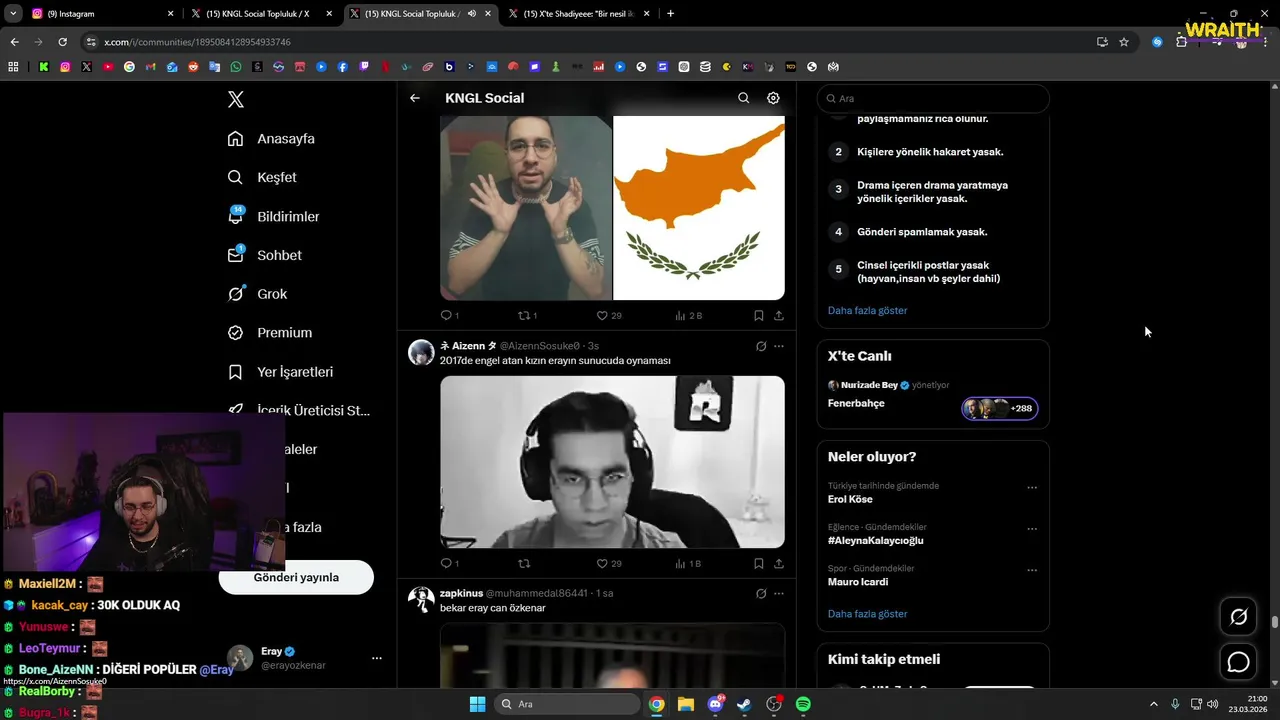1280x720 pixels.
Task: Open #AleynaKalaycıoğlu trend
Action: tap(875, 540)
